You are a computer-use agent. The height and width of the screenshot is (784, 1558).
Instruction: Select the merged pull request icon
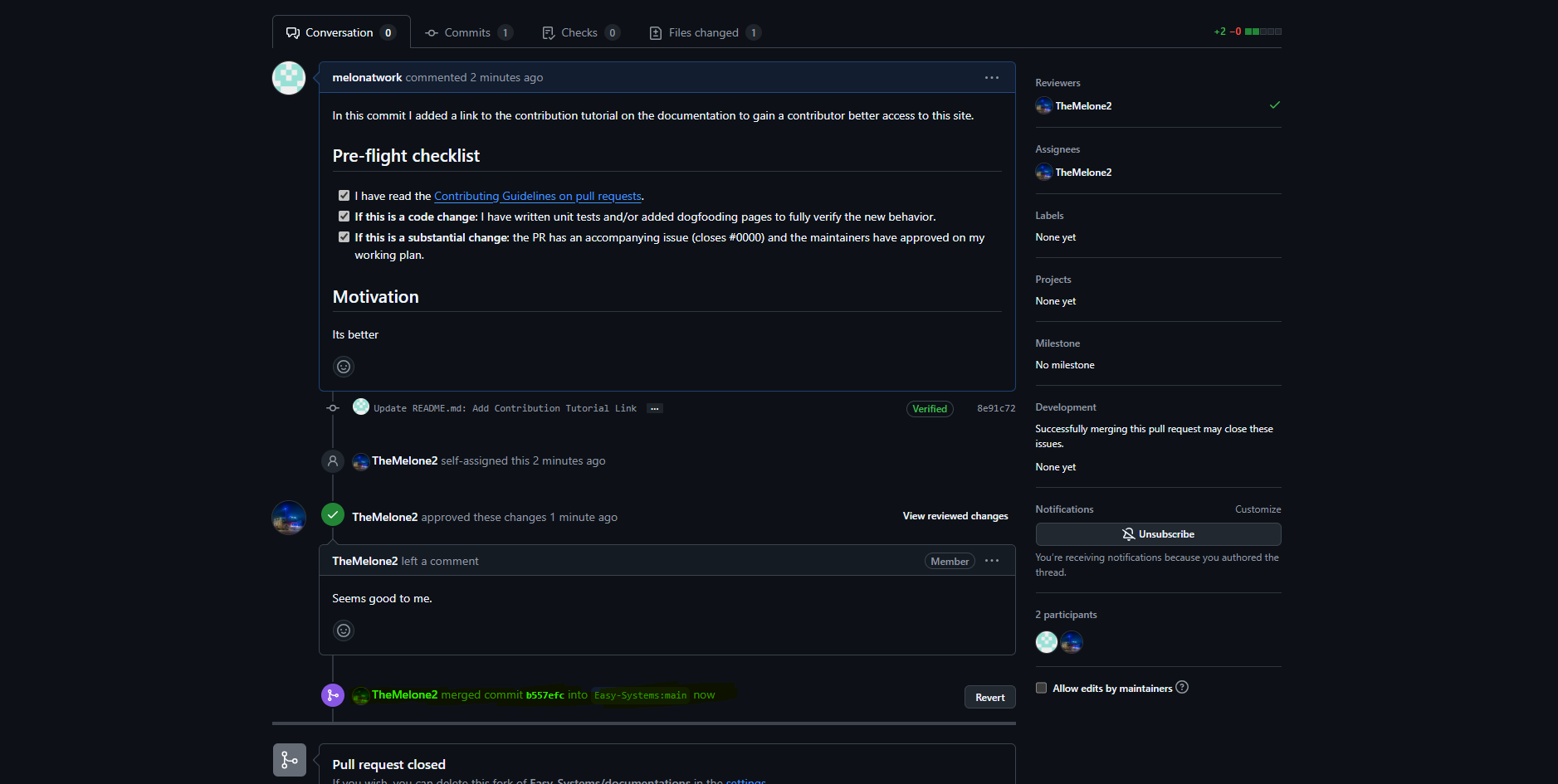[332, 694]
